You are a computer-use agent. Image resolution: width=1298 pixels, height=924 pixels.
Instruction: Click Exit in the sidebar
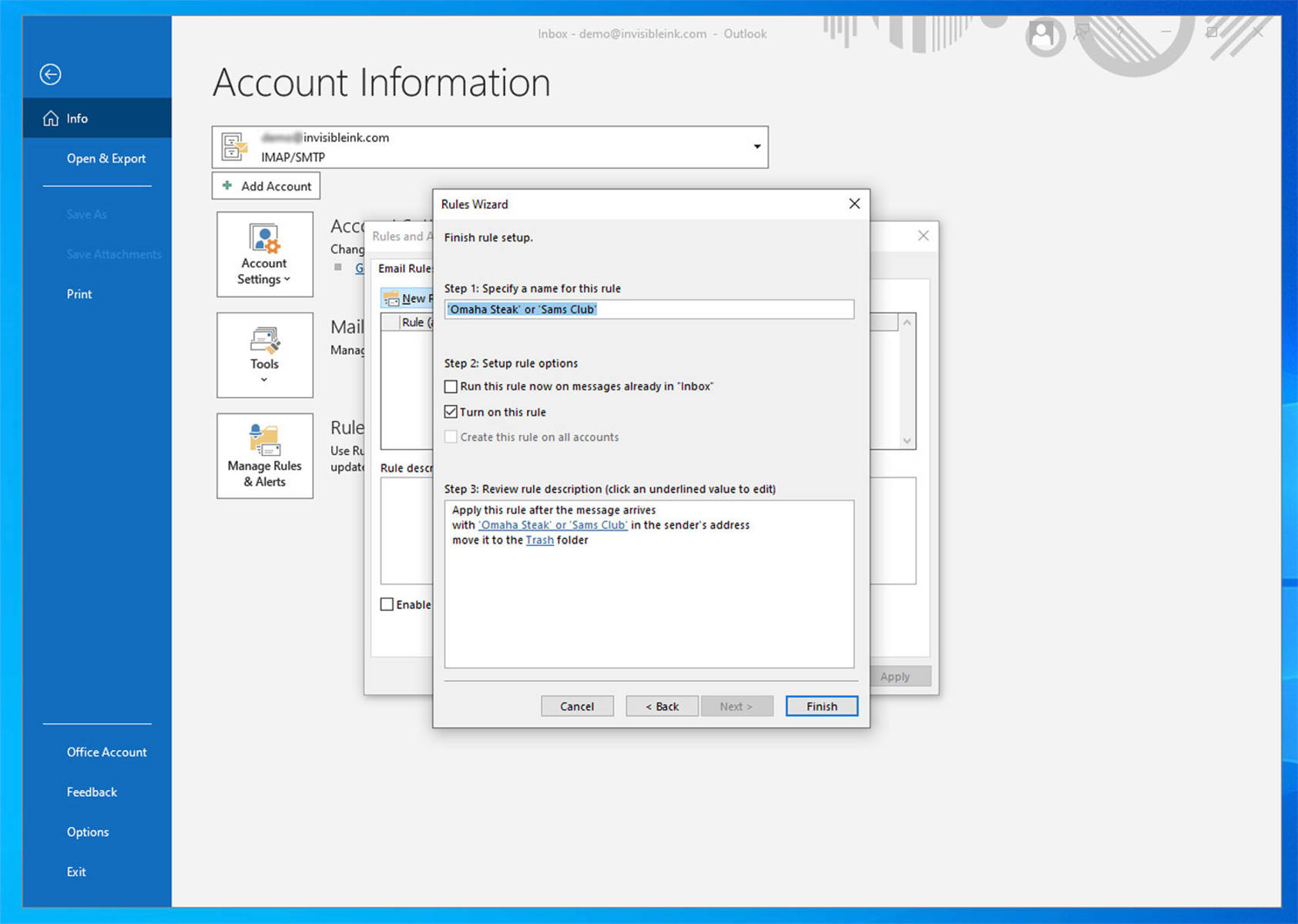(x=76, y=872)
